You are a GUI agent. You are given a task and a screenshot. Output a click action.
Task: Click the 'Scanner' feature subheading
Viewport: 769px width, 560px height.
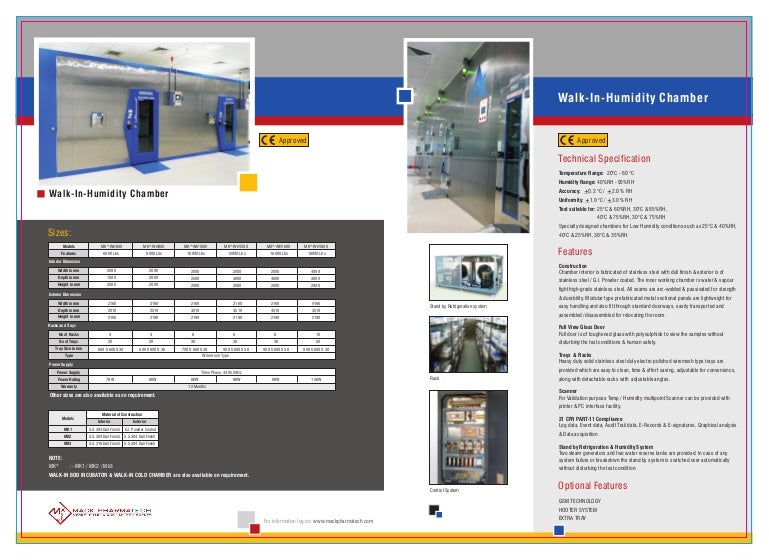coord(567,391)
